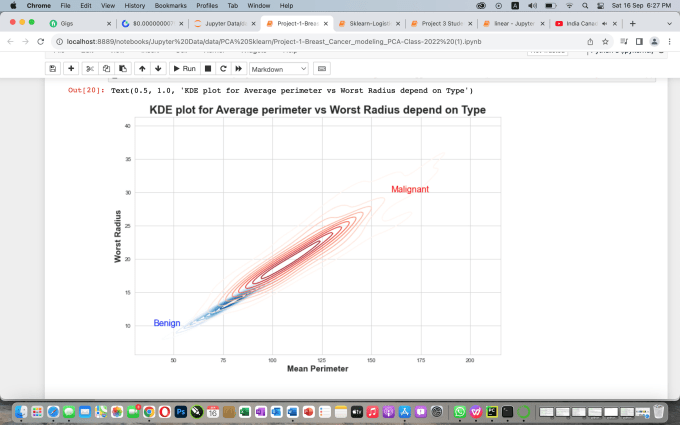Click the date and time Sat 16 Sep
Image resolution: width=680 pixels, height=425 pixels.
coord(641,6)
